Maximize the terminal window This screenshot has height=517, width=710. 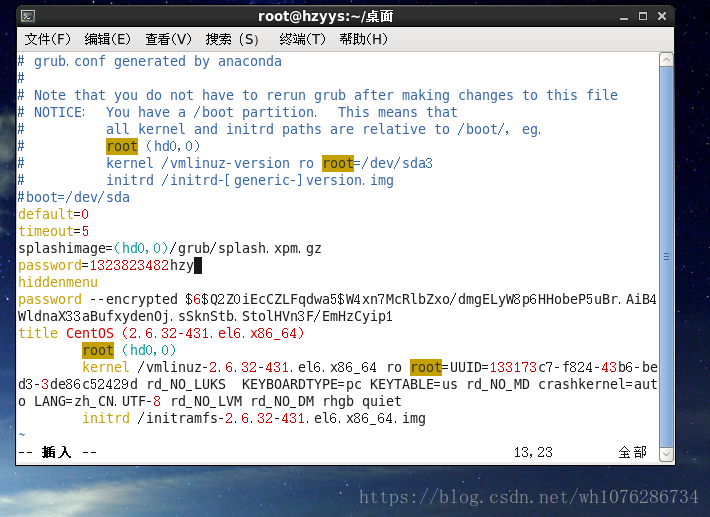(643, 16)
